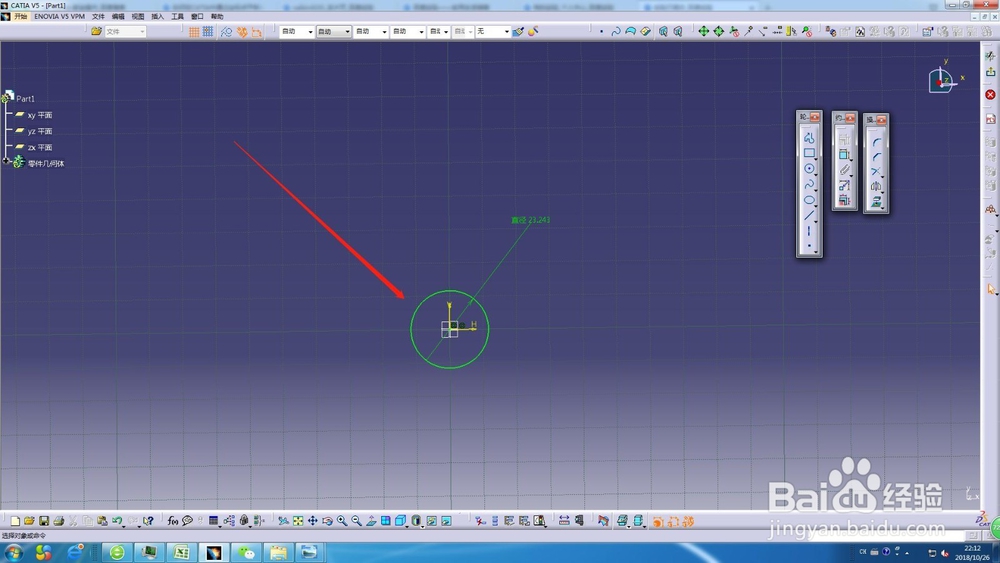Toggle the sketch Grid display
1000x563 pixels.
coord(194,31)
